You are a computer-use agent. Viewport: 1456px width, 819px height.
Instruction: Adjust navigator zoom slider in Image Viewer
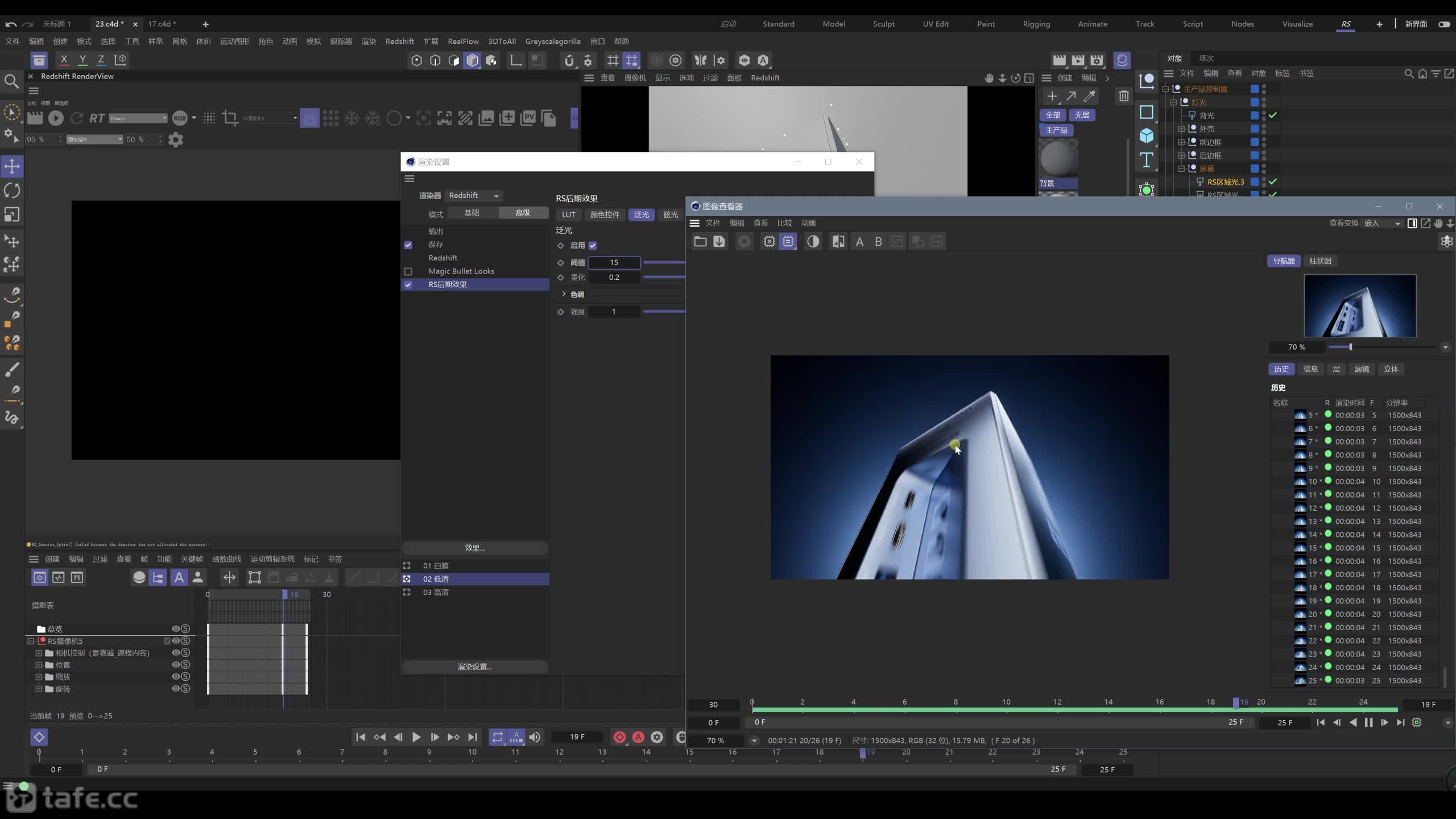(x=1350, y=347)
